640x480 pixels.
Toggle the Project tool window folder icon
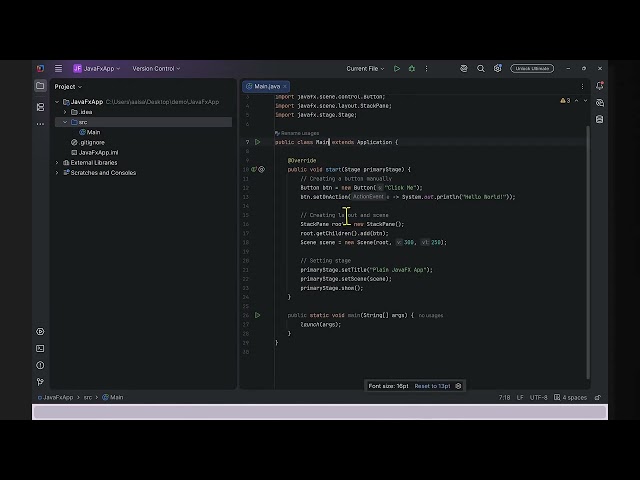tap(40, 86)
